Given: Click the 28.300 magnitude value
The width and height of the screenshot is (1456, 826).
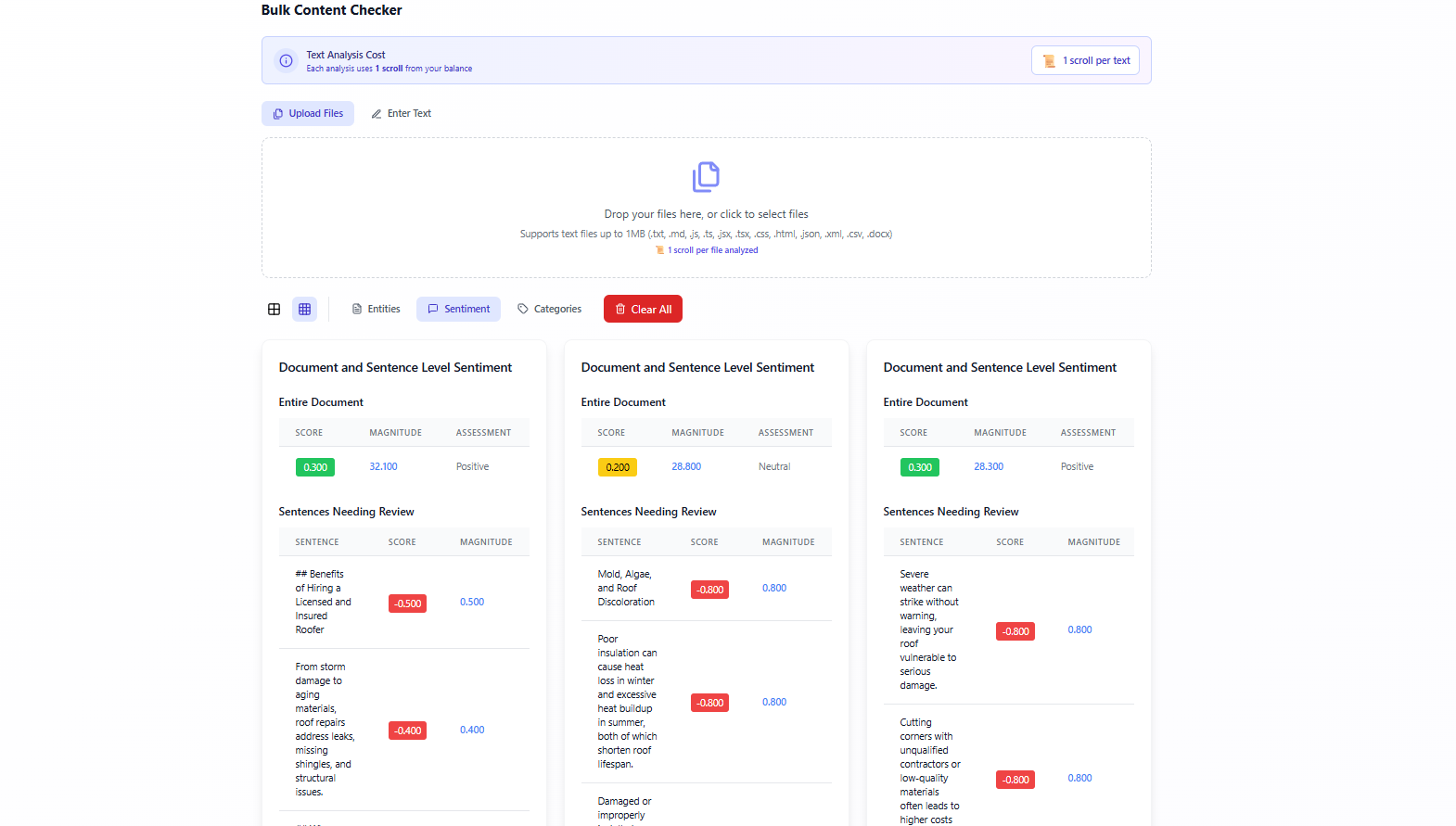Looking at the screenshot, I should [x=989, y=467].
